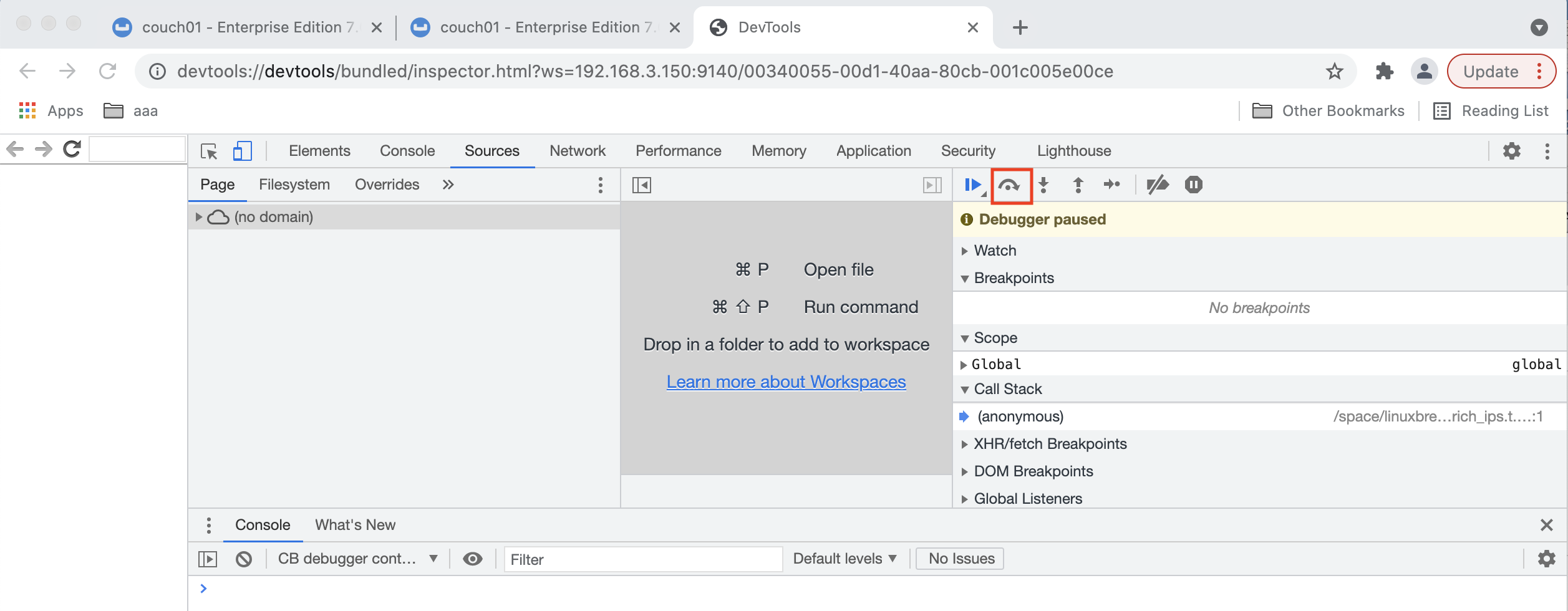Open the What's New tab
This screenshot has width=1568, height=611.
click(354, 524)
